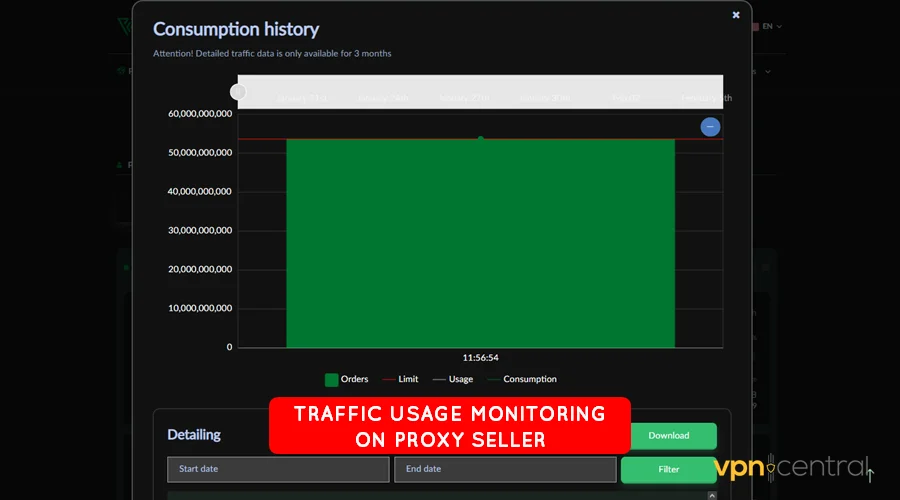This screenshot has height=500, width=900.
Task: Click the Consumption history title
Action: [x=236, y=29]
